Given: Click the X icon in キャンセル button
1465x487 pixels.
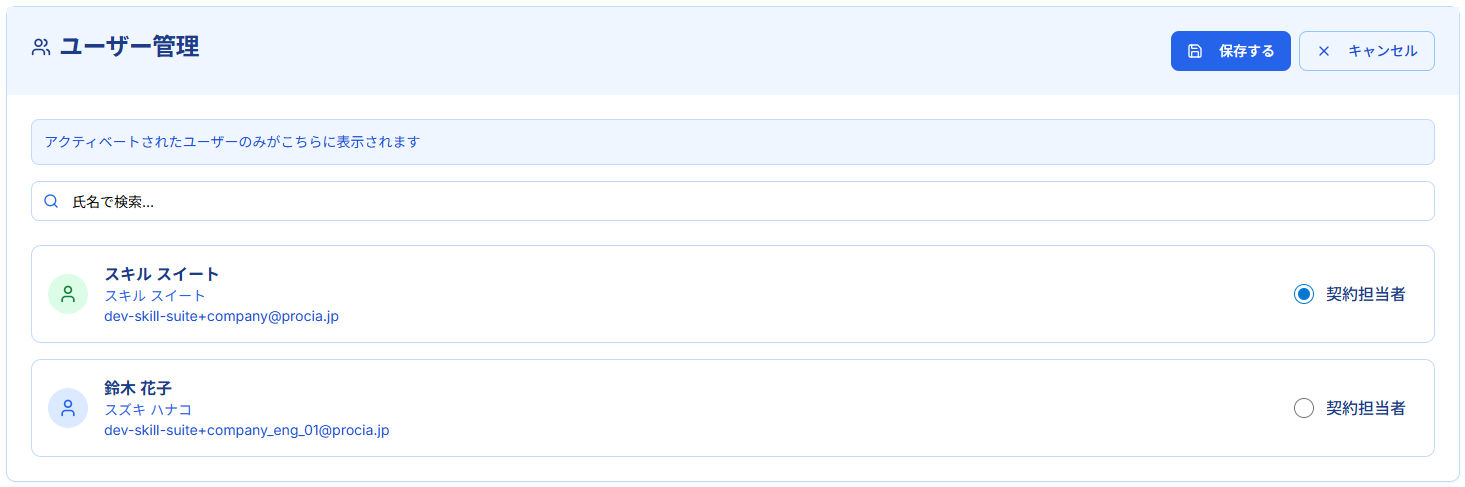Looking at the screenshot, I should pos(1324,51).
